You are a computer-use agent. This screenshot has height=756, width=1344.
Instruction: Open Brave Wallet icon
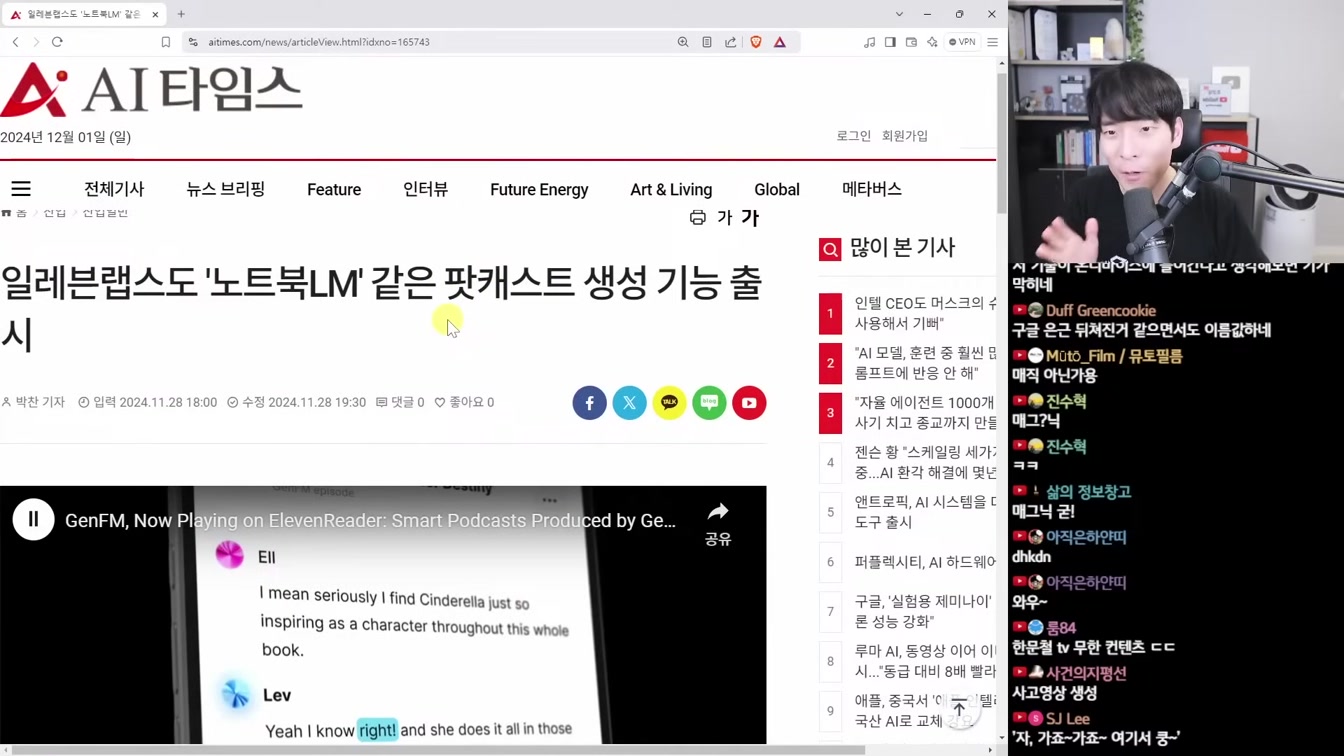[x=911, y=42]
